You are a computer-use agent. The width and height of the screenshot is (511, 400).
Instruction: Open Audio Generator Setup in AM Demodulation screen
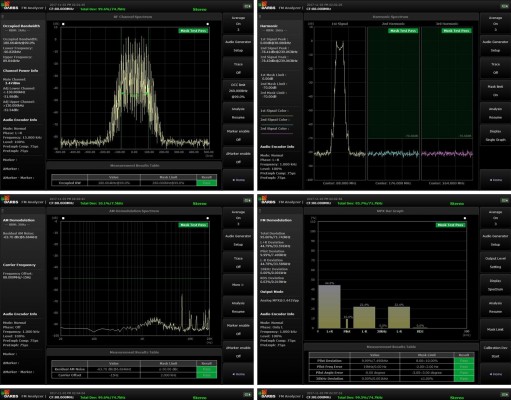[238, 240]
